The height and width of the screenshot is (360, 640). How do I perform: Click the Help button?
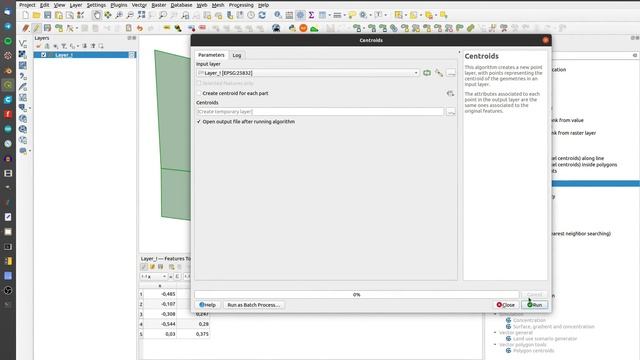[207, 305]
